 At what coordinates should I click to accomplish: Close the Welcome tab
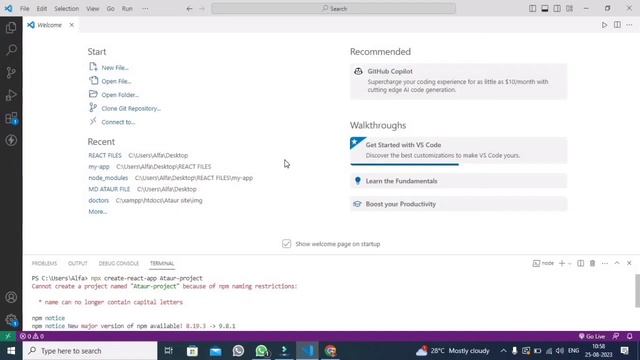pyautogui.click(x=71, y=25)
